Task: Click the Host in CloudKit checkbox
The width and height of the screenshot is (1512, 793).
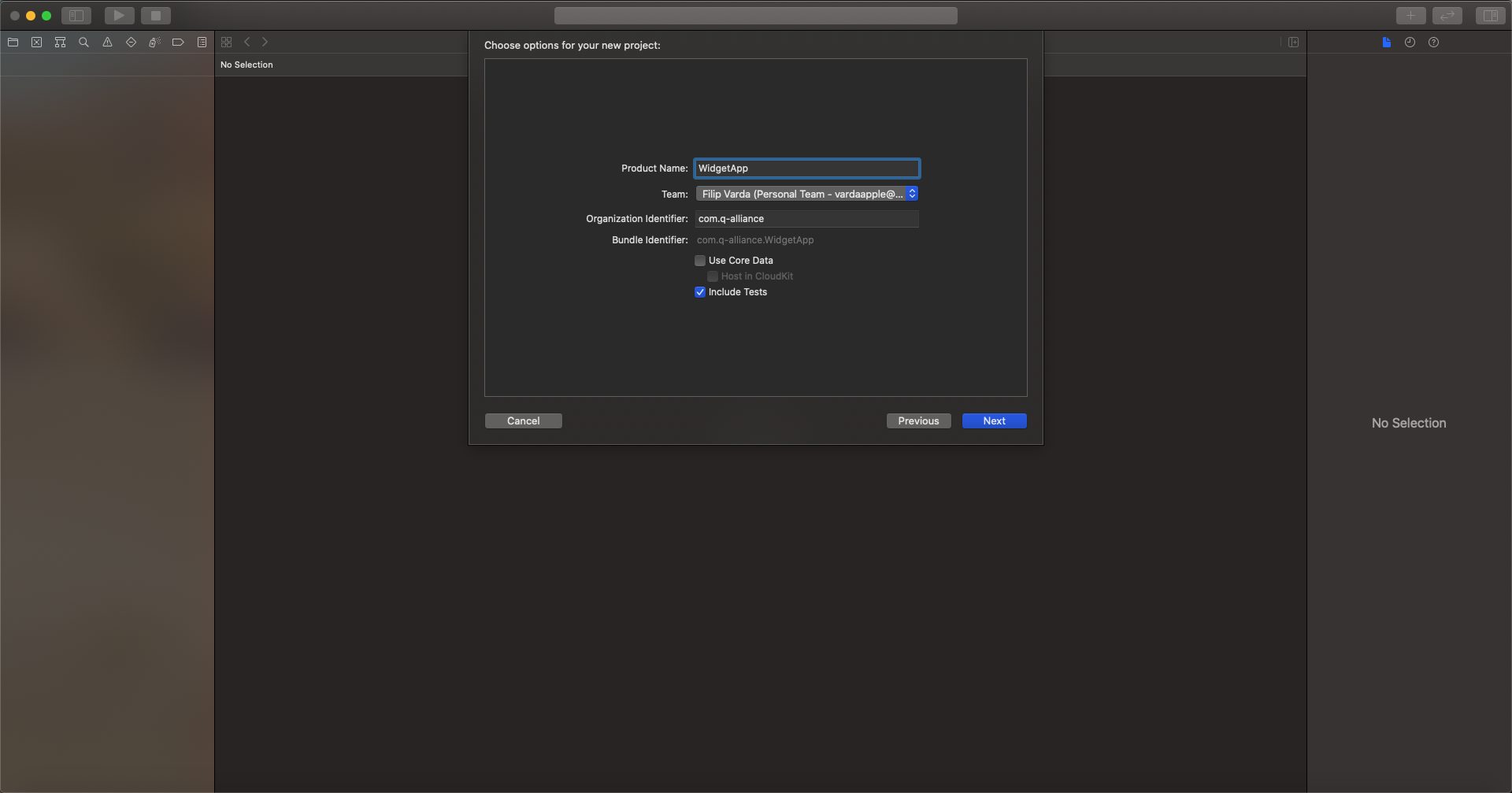Action: (x=713, y=276)
